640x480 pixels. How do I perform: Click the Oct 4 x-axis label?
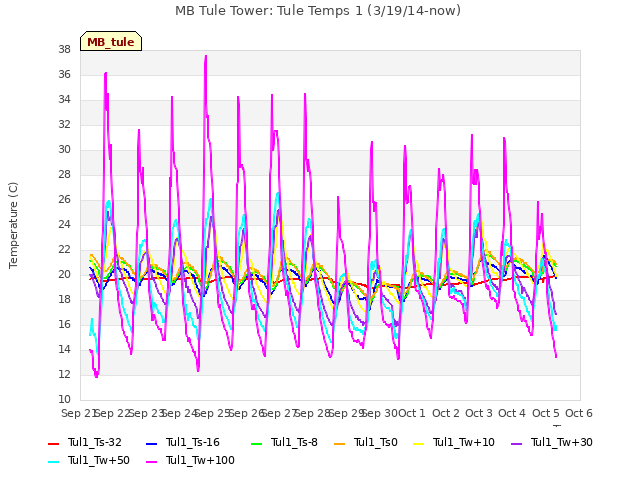pos(512,413)
